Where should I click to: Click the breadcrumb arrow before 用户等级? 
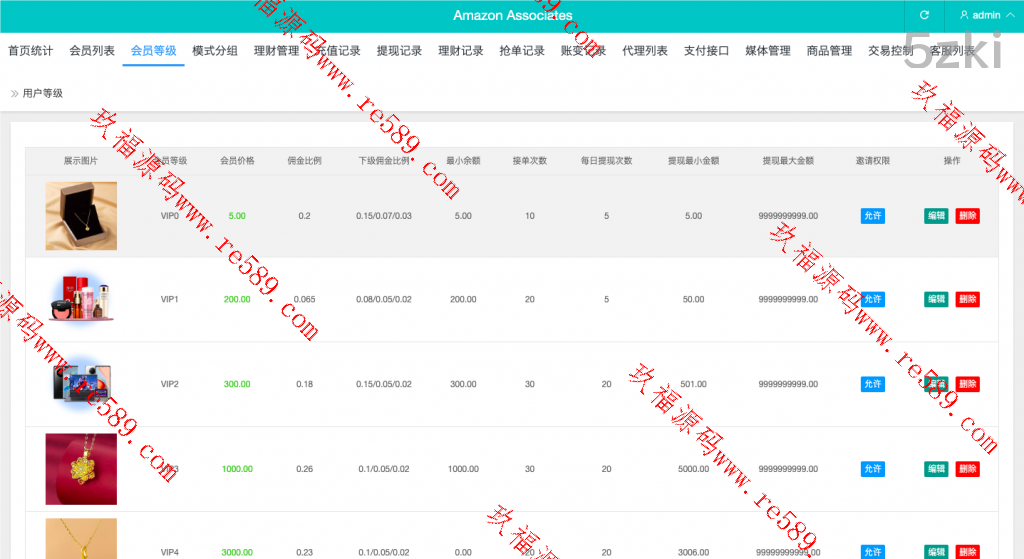[15, 93]
